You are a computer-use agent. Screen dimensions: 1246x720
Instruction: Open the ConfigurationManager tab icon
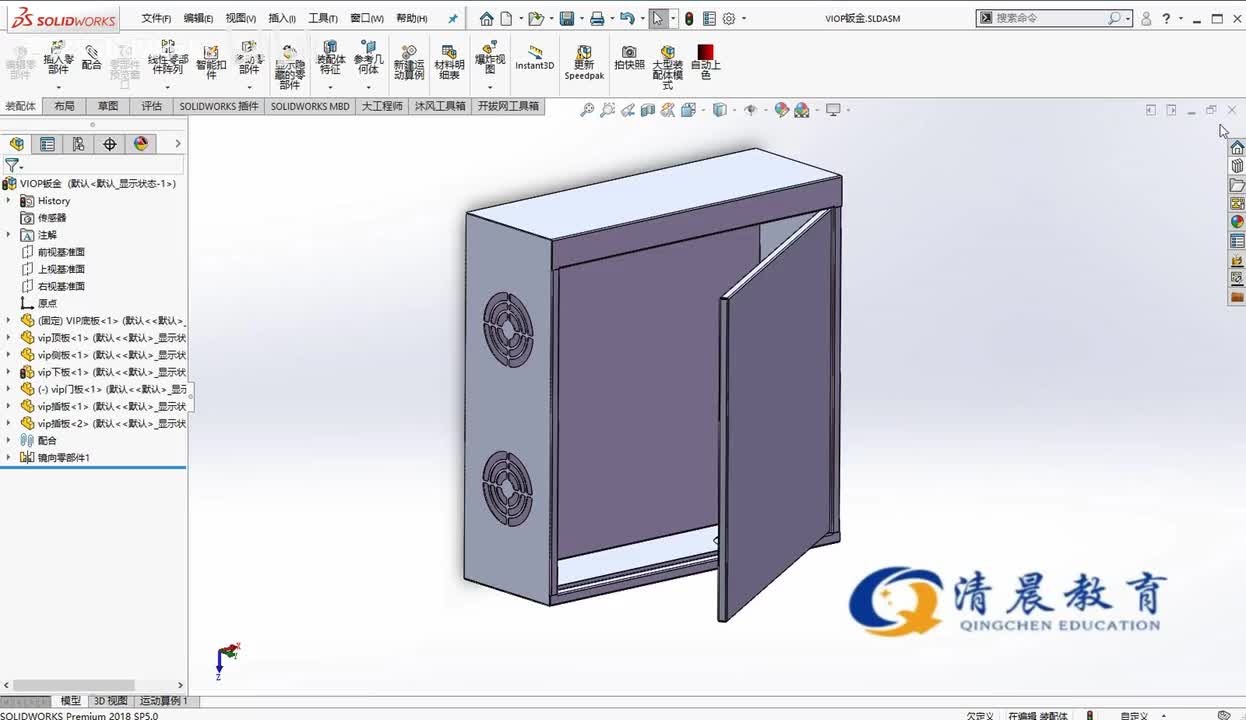tap(78, 144)
